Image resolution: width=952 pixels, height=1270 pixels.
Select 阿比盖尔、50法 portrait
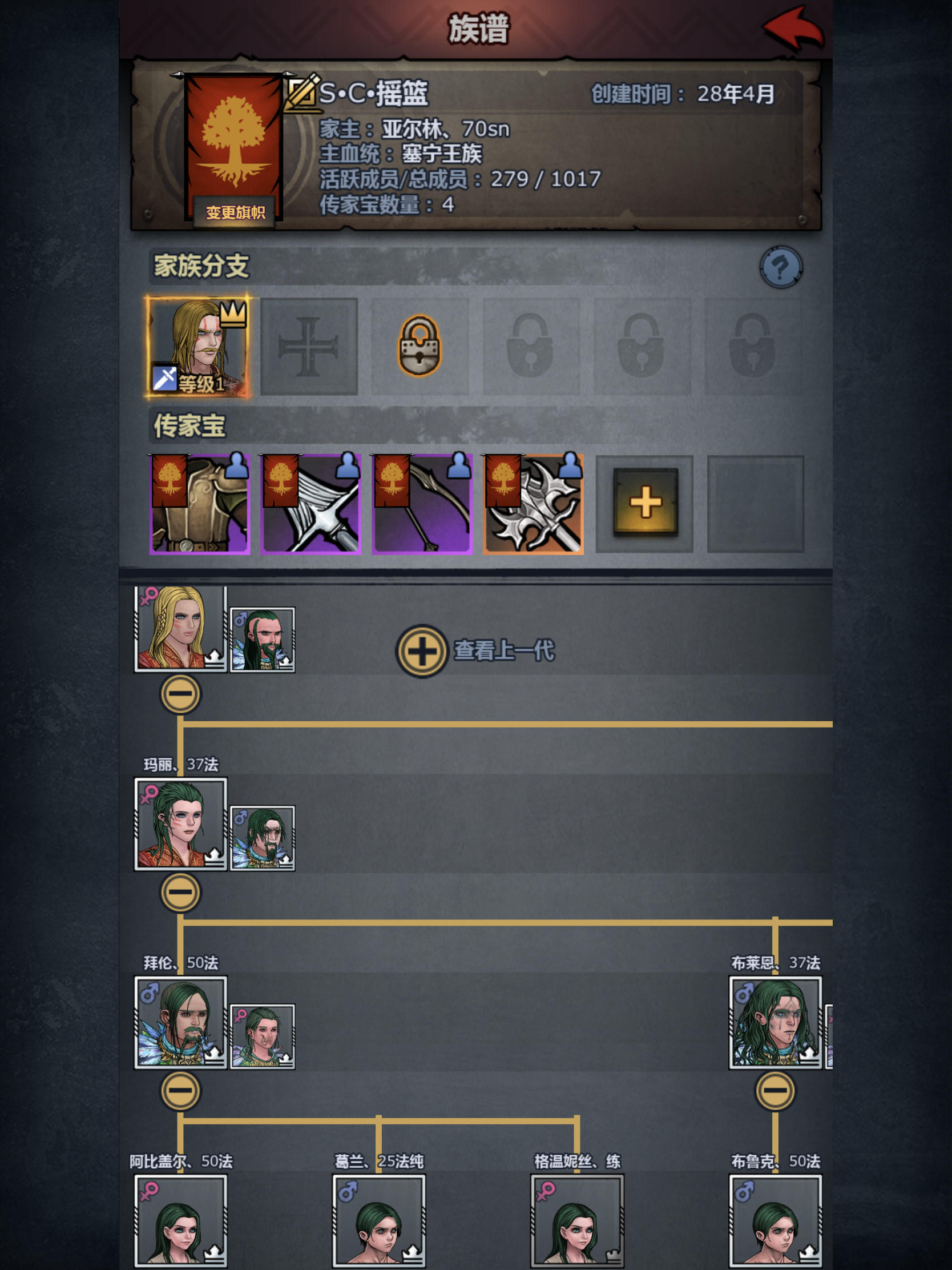pos(181,1221)
